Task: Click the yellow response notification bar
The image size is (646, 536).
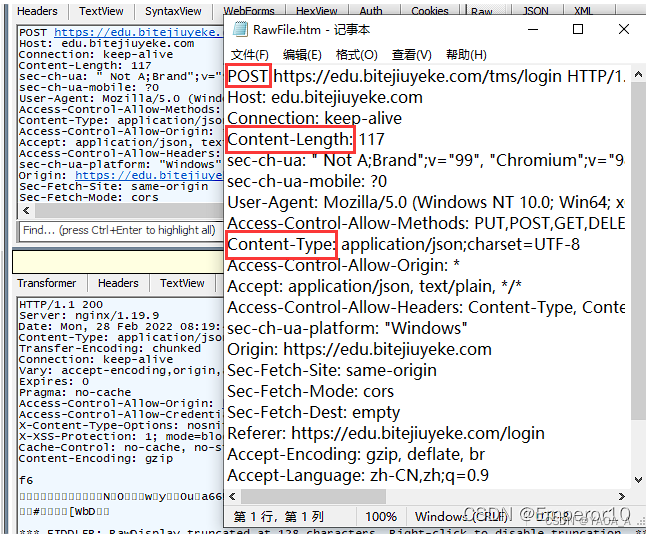Action: point(118,262)
